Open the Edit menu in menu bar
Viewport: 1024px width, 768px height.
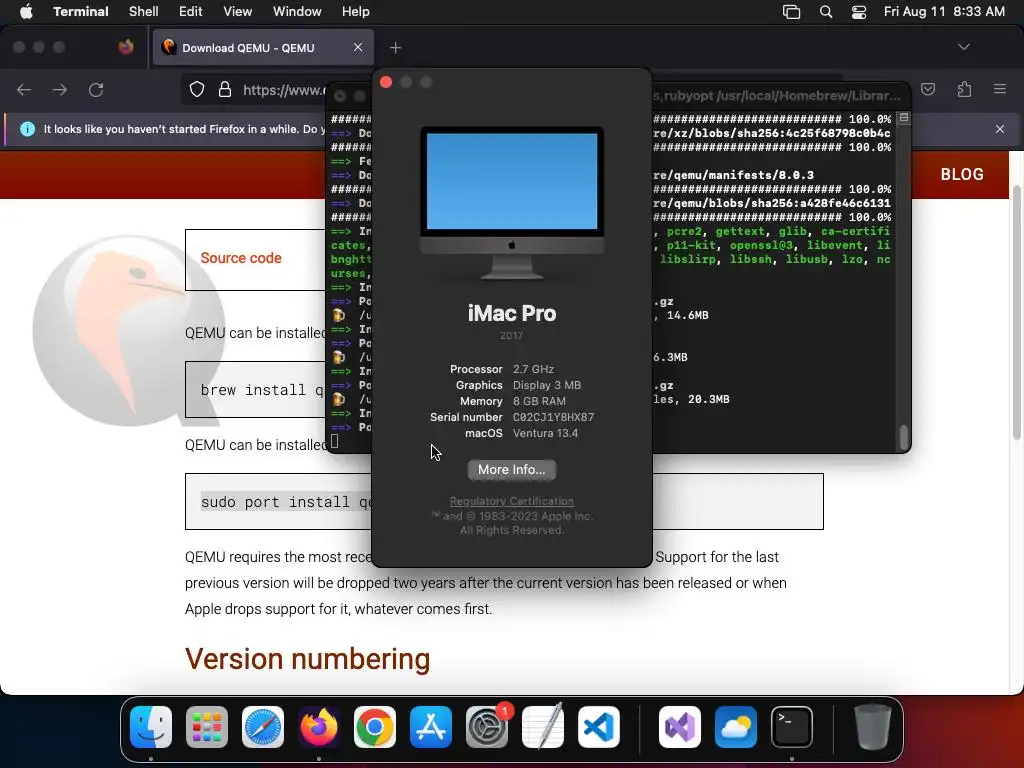(190, 11)
